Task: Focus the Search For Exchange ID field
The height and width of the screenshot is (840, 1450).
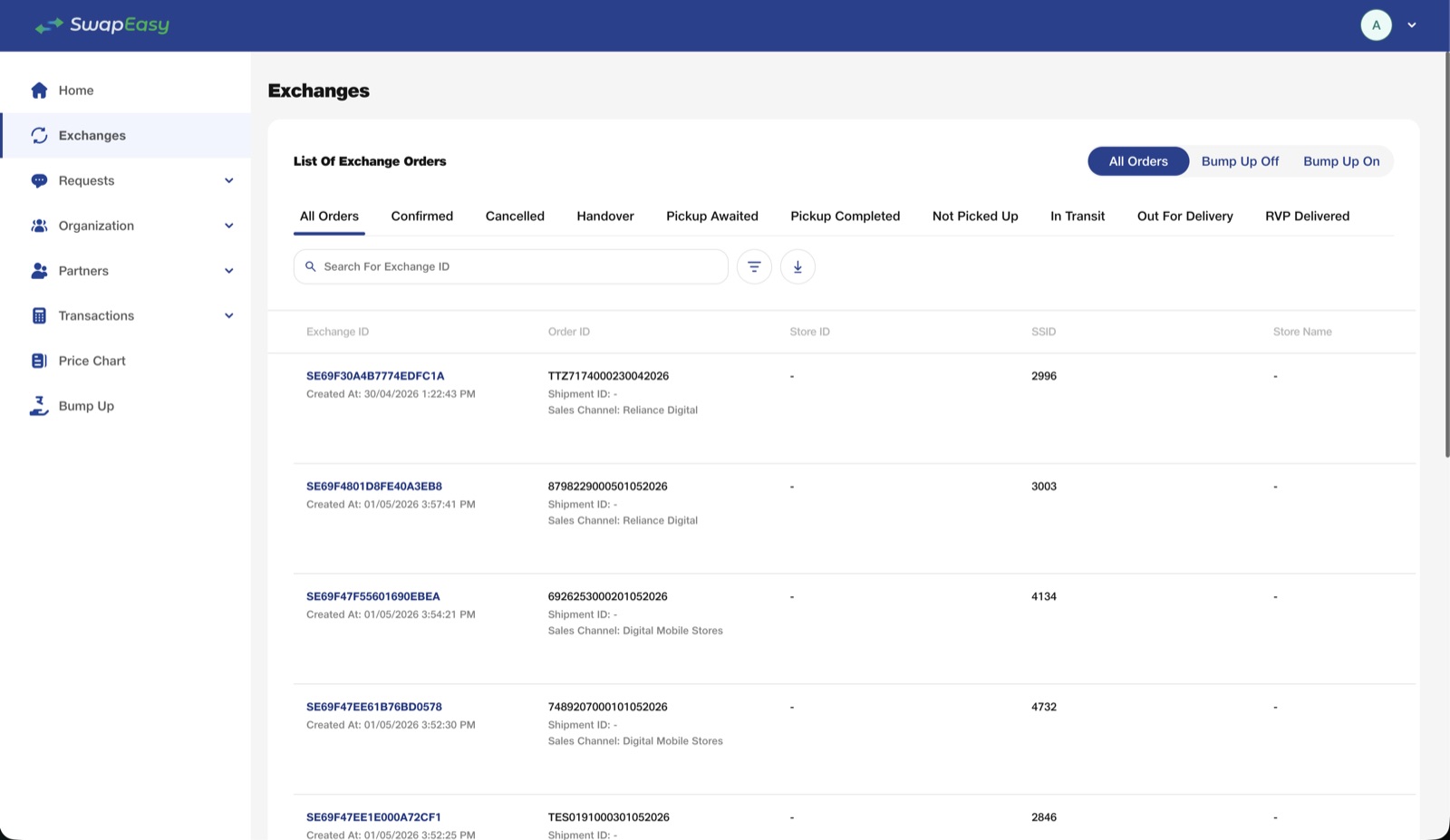Action: click(511, 266)
